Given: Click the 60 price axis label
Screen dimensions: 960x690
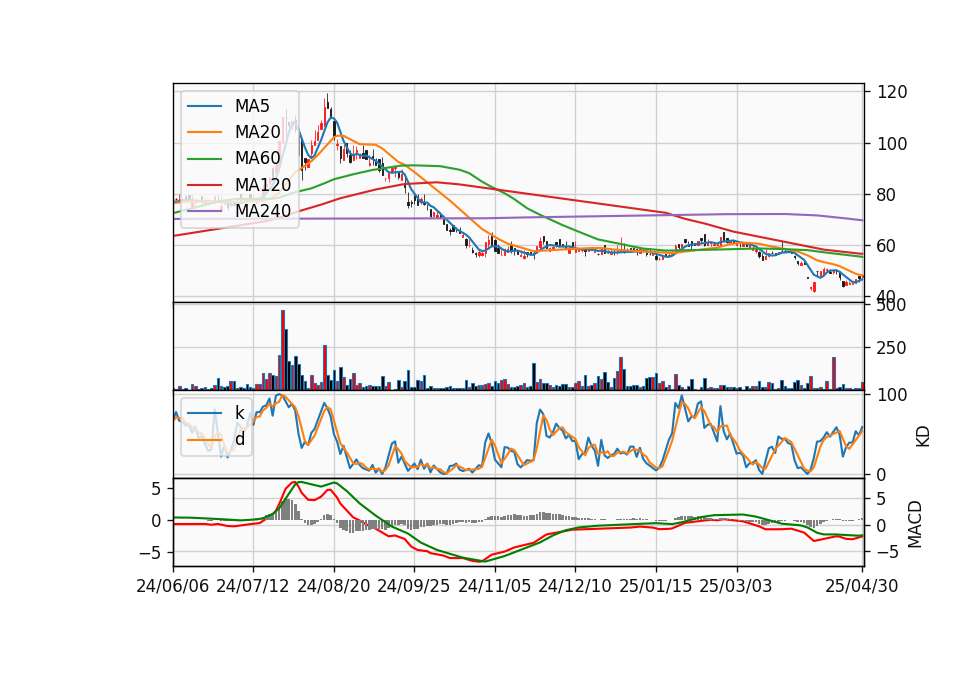Looking at the screenshot, I should point(887,246).
